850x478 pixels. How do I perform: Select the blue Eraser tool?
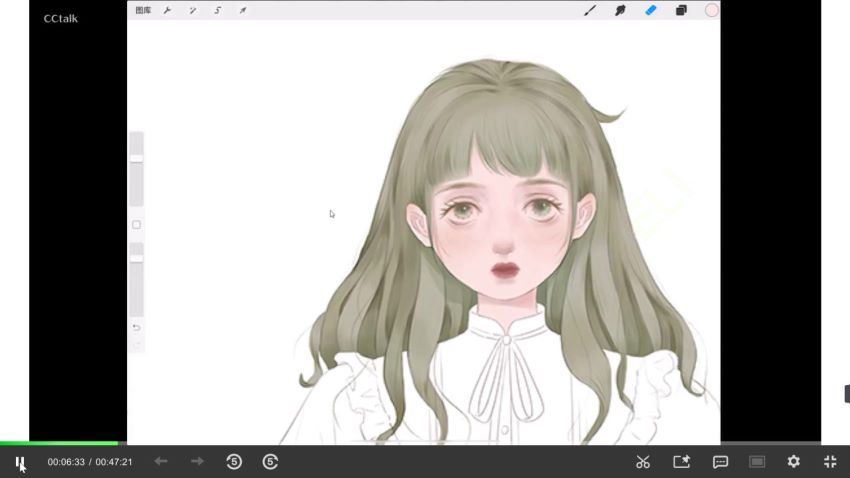pos(651,10)
